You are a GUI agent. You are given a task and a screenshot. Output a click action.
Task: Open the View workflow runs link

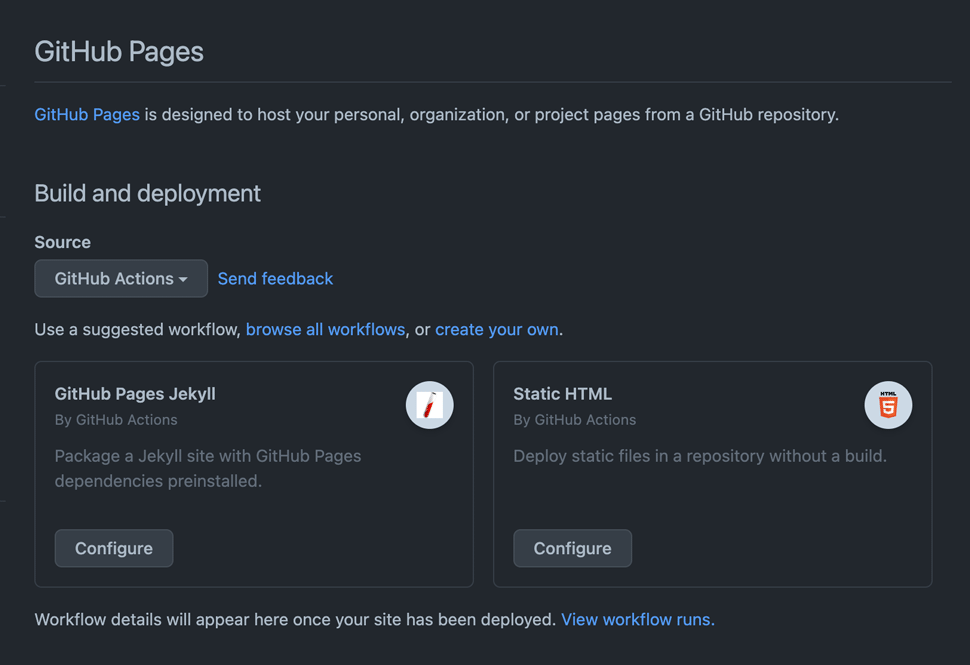tap(638, 619)
